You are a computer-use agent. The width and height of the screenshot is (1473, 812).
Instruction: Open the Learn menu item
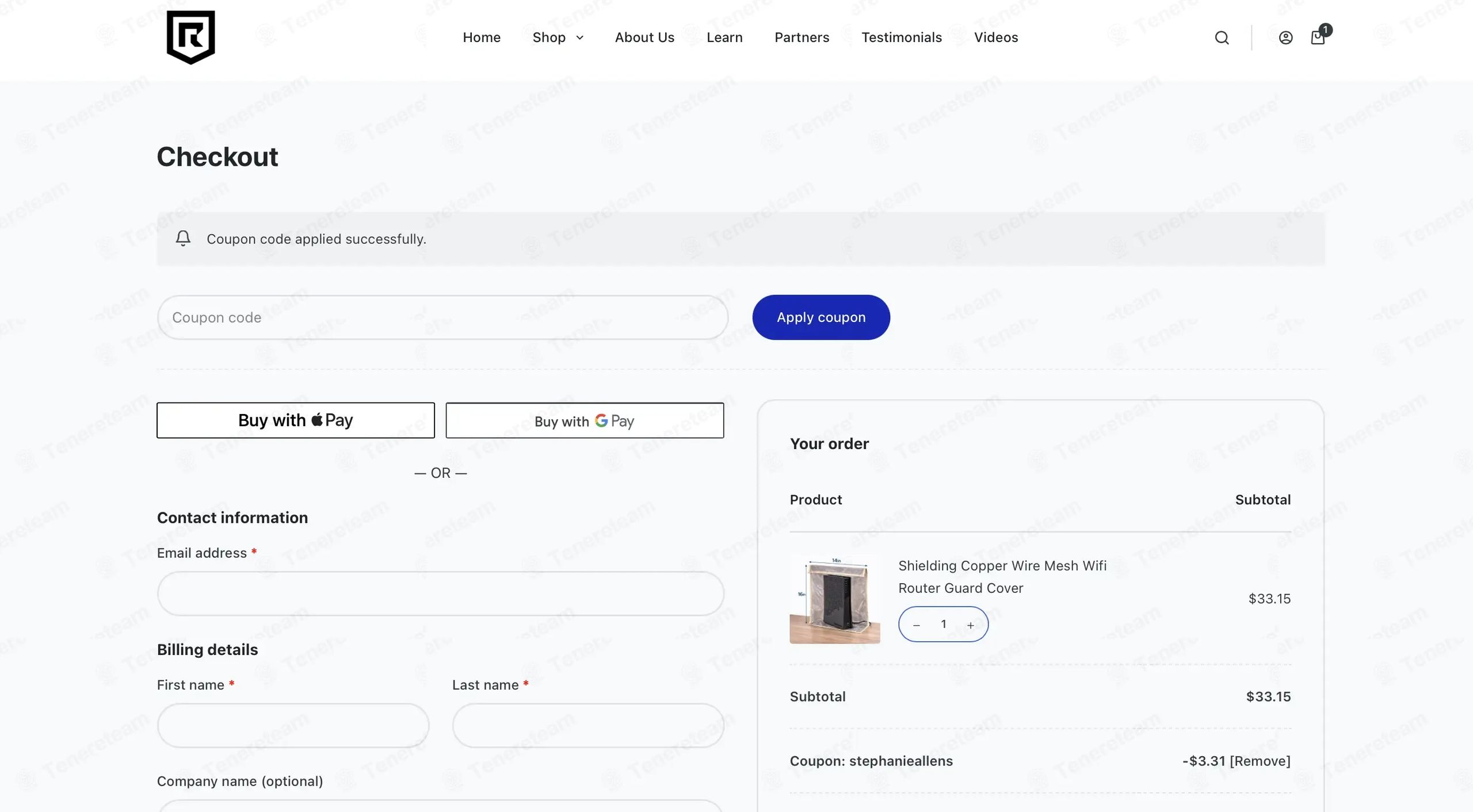(724, 37)
